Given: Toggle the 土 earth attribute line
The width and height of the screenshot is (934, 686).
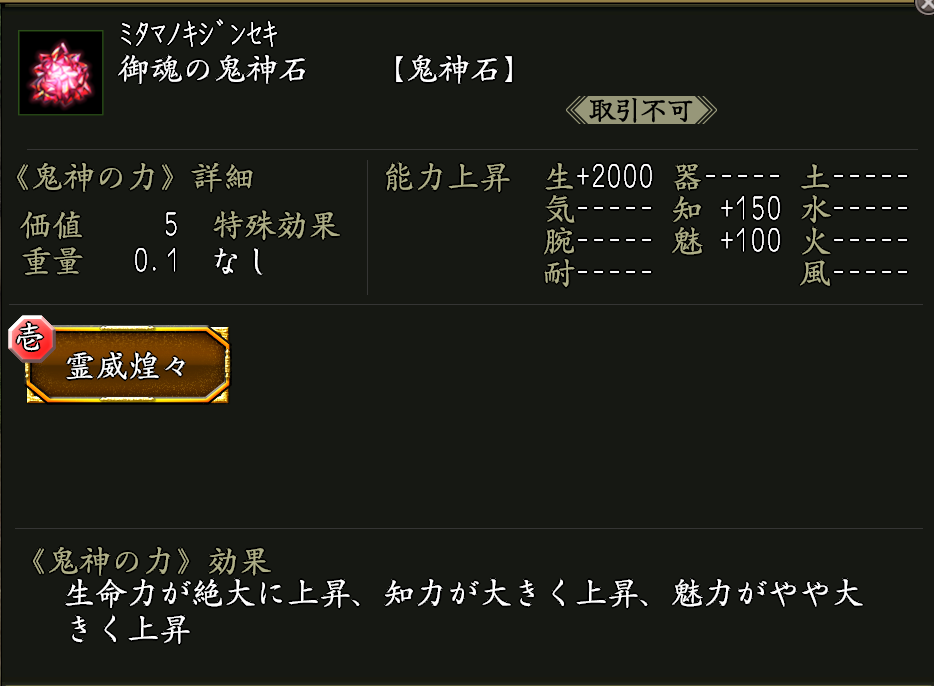Looking at the screenshot, I should tap(855, 177).
